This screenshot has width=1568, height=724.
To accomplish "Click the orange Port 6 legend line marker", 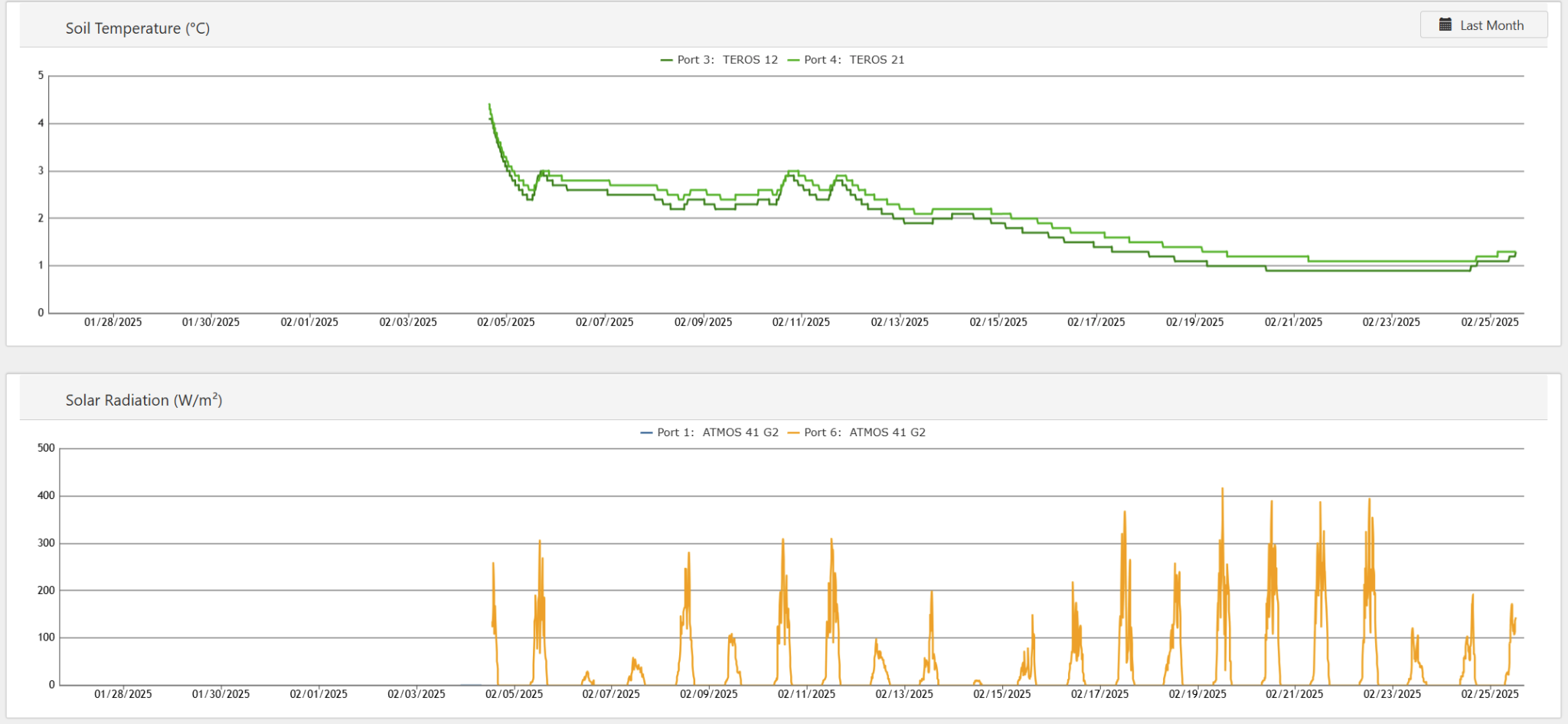I will pyautogui.click(x=793, y=433).
